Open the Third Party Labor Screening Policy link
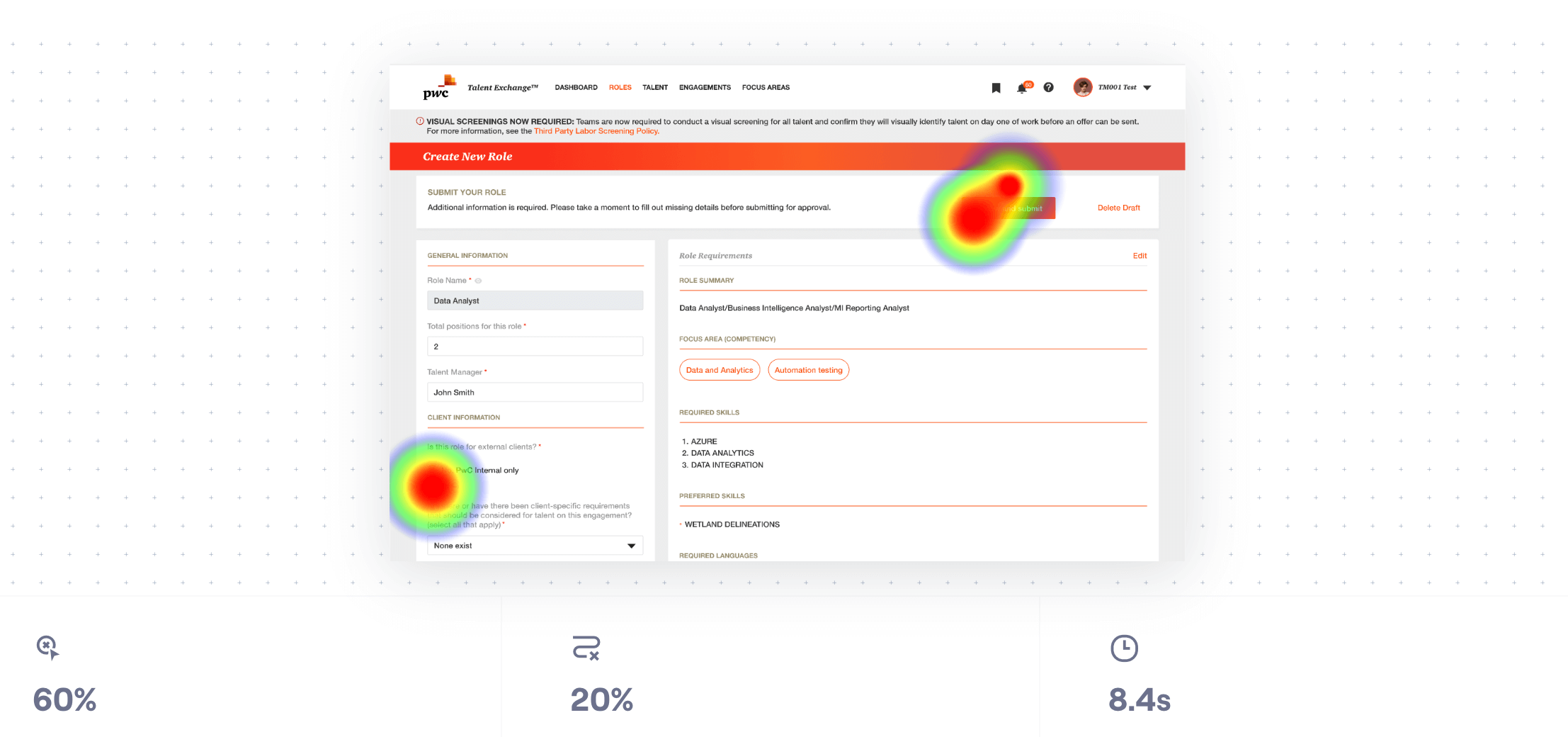The image size is (1568, 737). click(596, 131)
